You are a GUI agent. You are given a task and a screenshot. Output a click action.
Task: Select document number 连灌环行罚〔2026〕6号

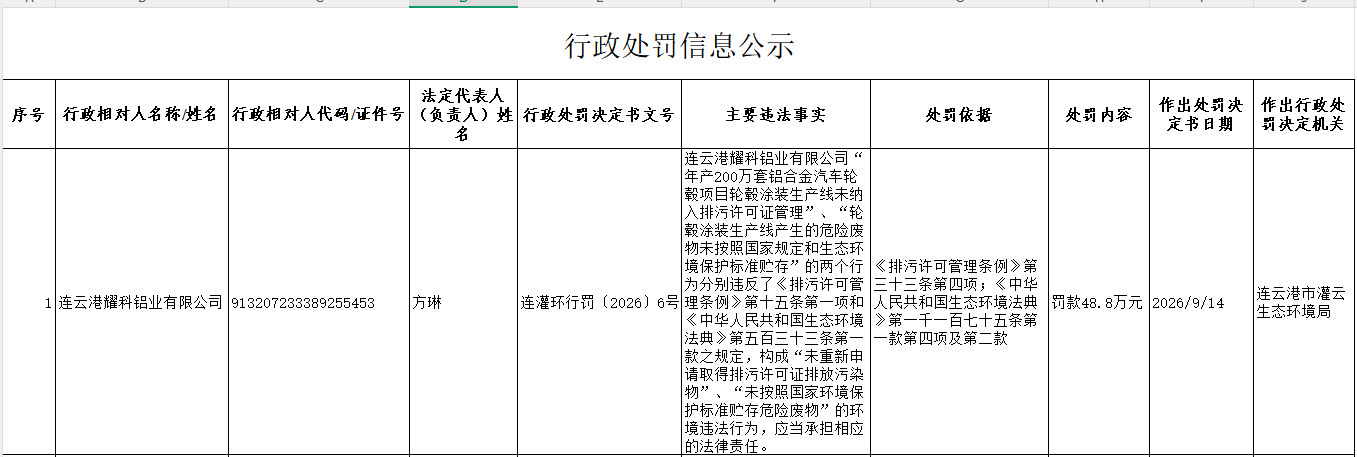pyautogui.click(x=599, y=302)
